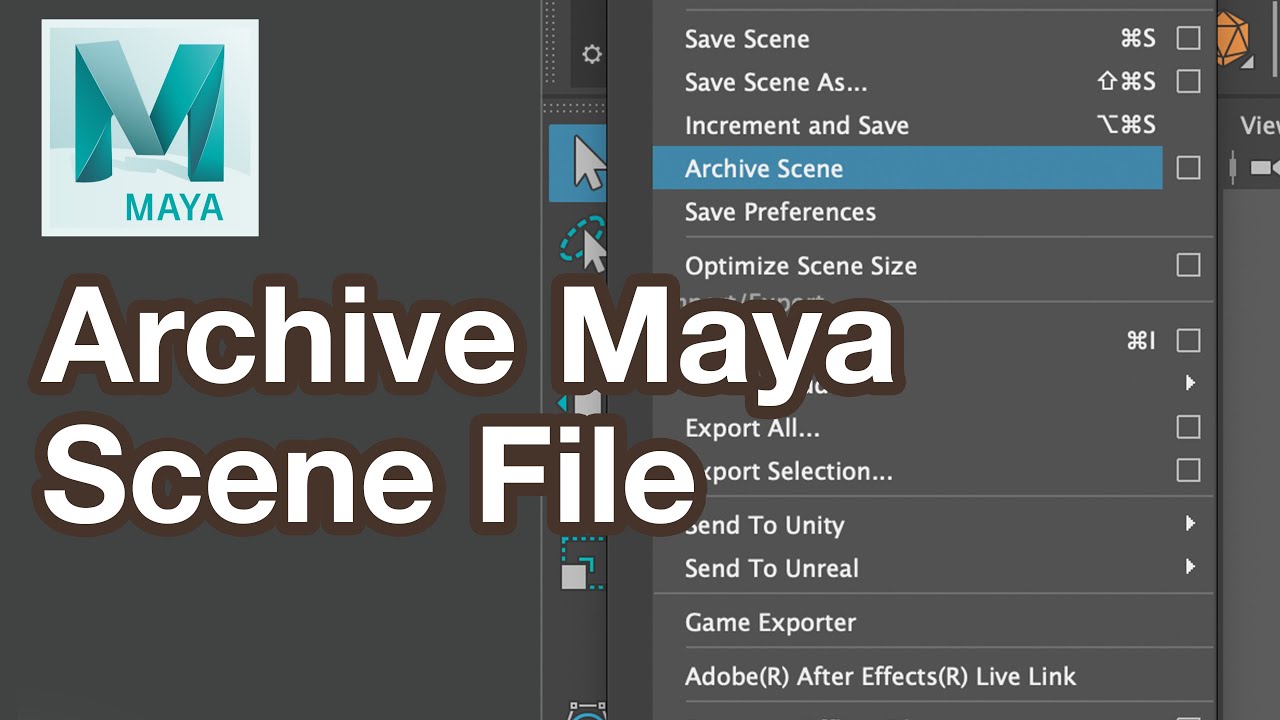The height and width of the screenshot is (720, 1280).
Task: Select the Lasso select tool
Action: [x=584, y=243]
